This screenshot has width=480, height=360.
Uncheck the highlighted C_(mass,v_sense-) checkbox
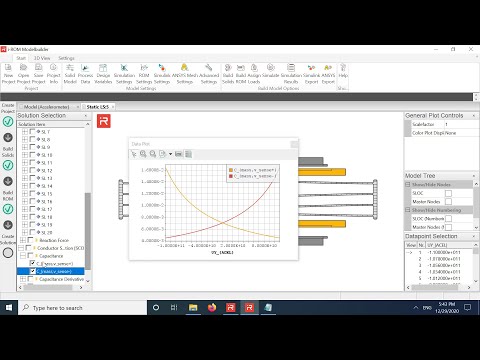[x=32, y=271]
